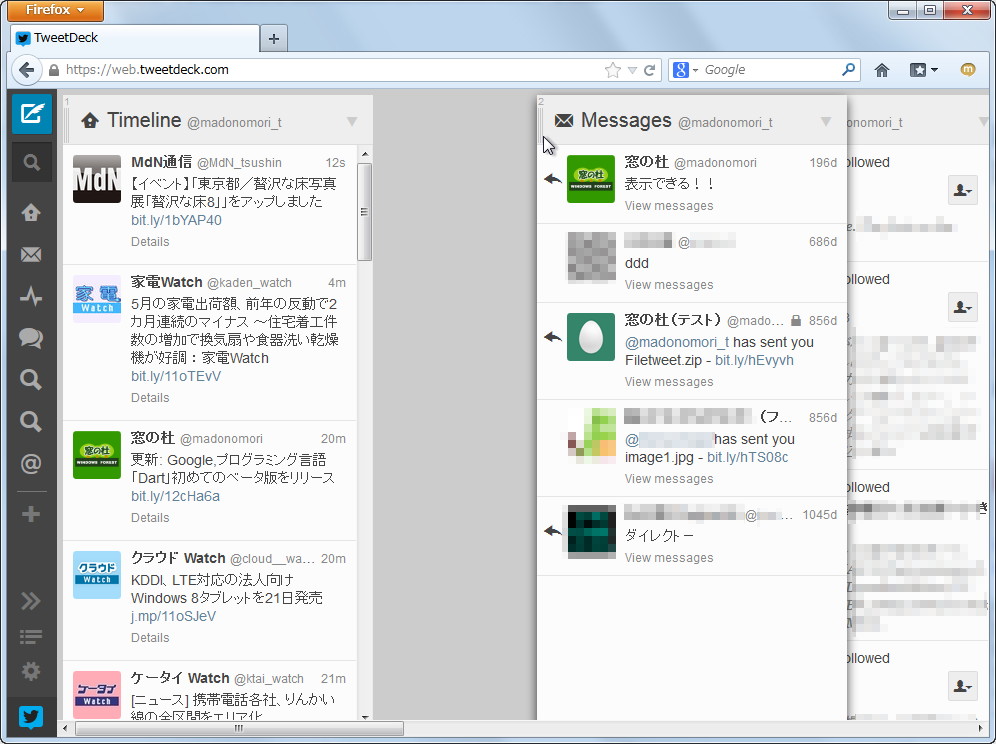Screen dimensions: 996x744
Task: Open a new browser tab with the plus button
Action: point(273,38)
